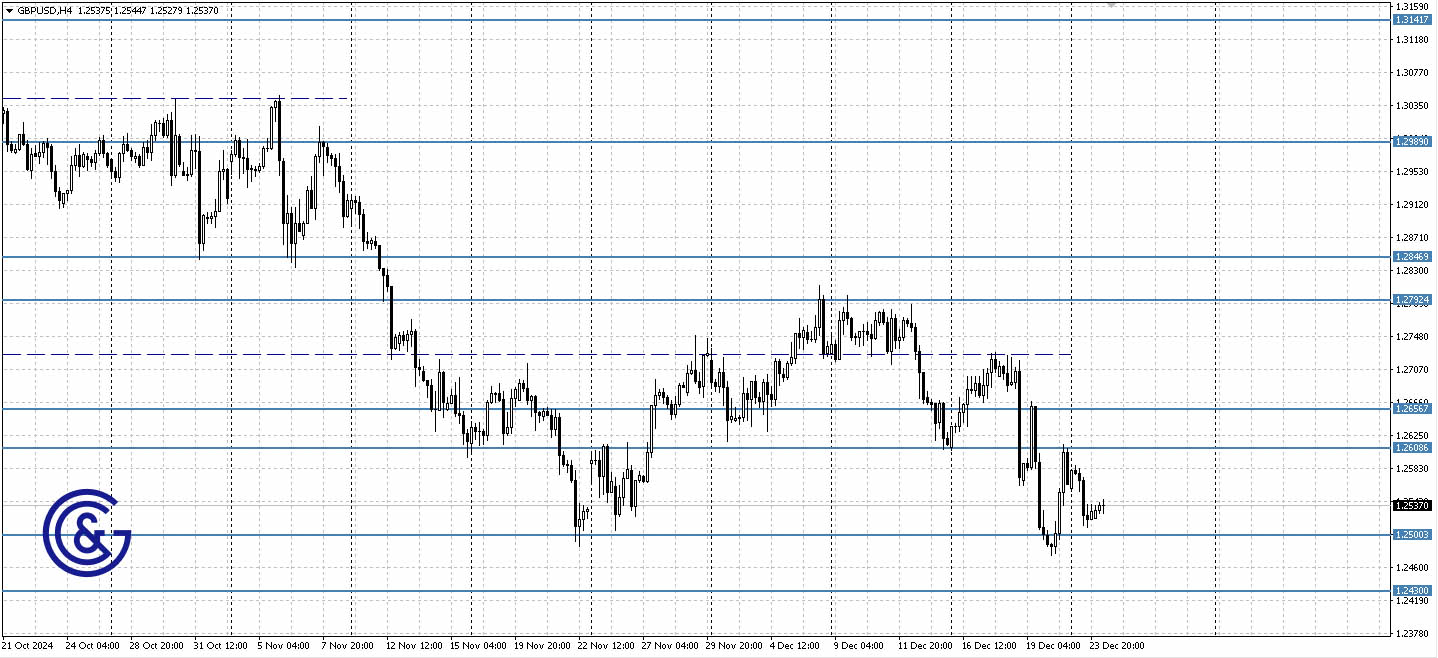Select the 1.29890 resistance level label

click(1412, 141)
